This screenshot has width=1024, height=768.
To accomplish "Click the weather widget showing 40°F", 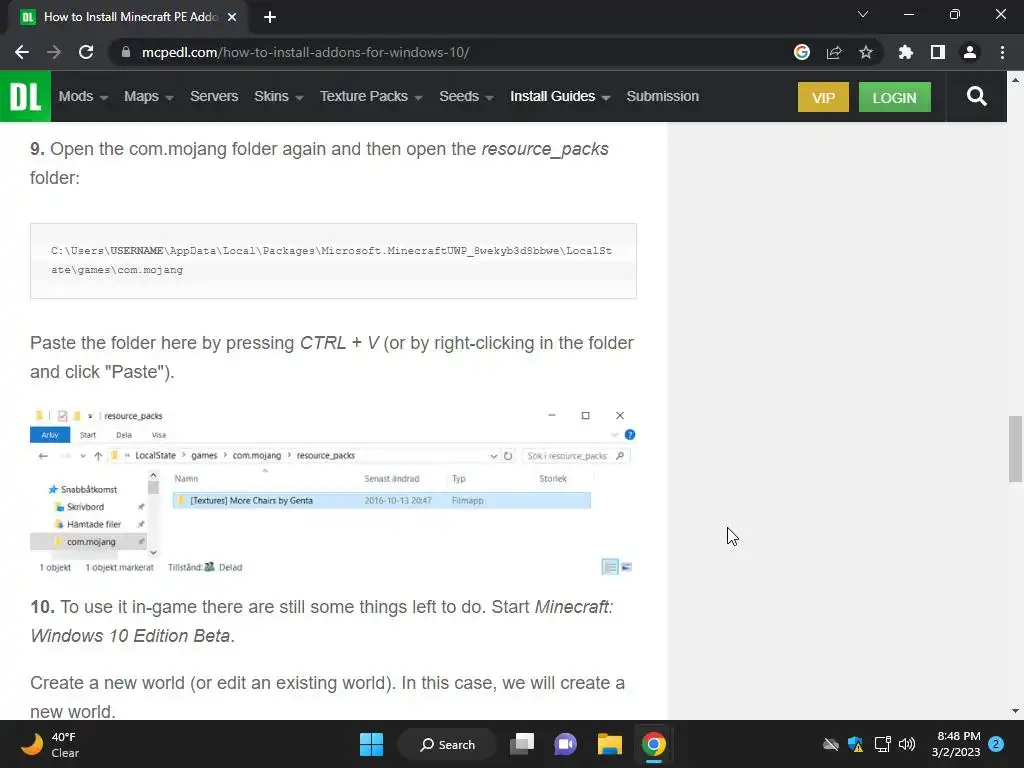I will point(50,744).
